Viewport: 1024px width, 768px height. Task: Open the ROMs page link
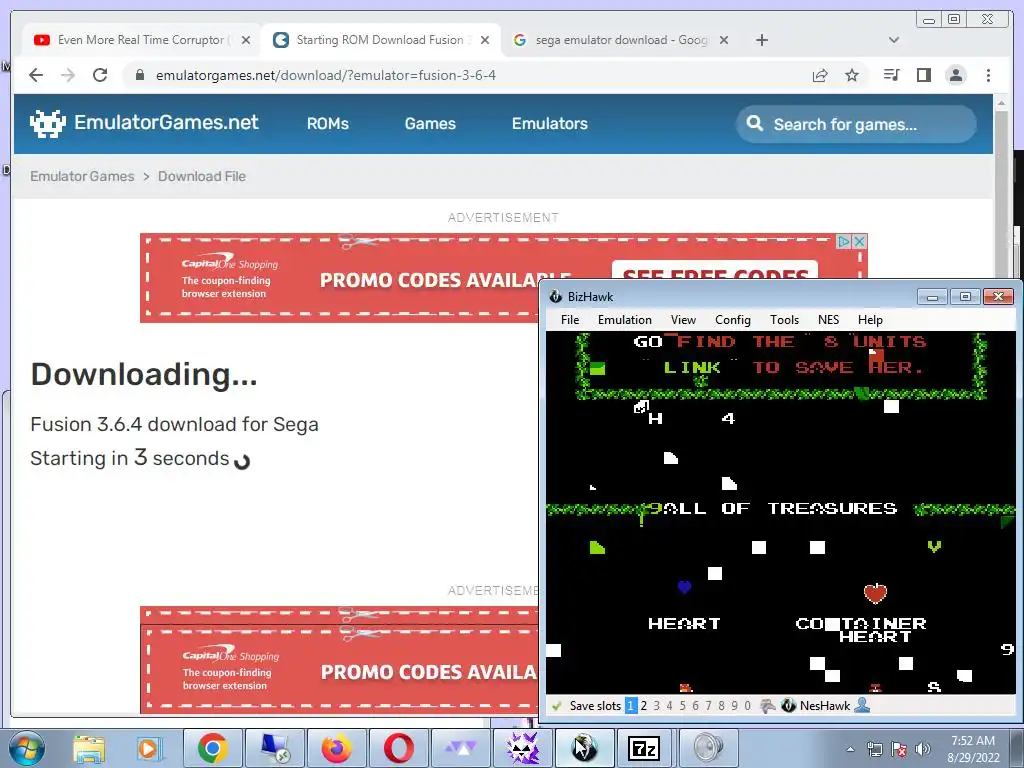(328, 123)
